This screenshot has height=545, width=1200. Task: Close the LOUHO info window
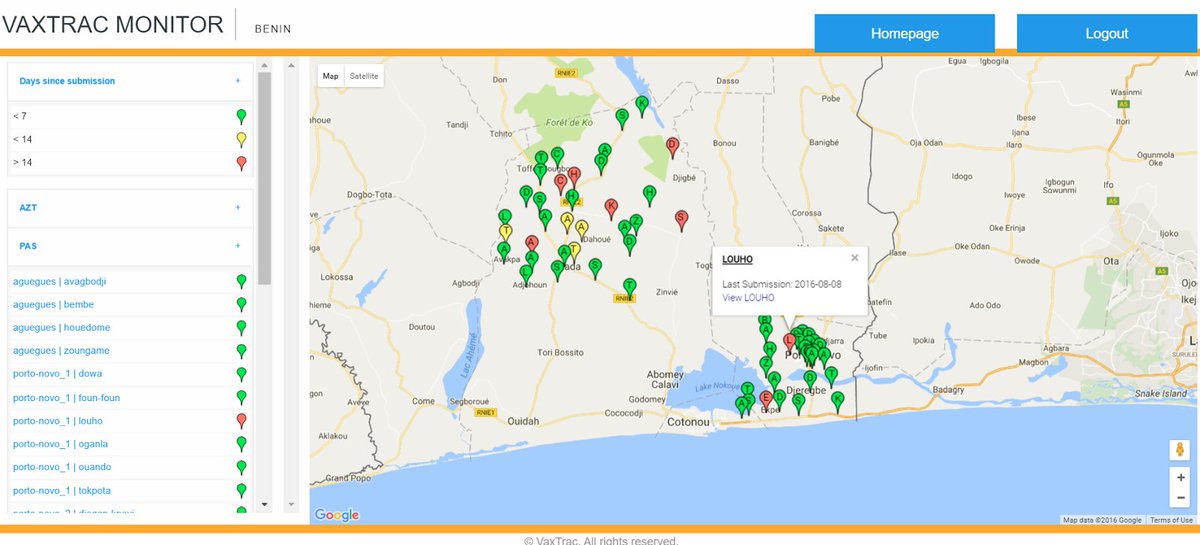pyautogui.click(x=855, y=257)
